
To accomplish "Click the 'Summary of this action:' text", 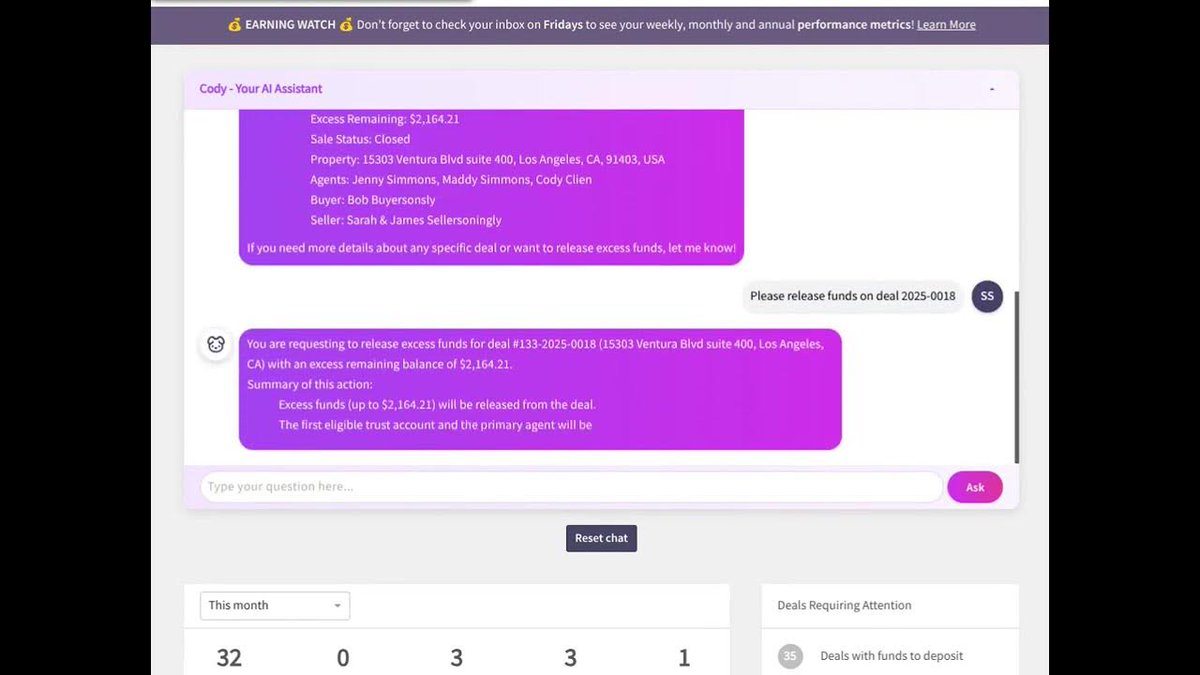I will 310,385.
